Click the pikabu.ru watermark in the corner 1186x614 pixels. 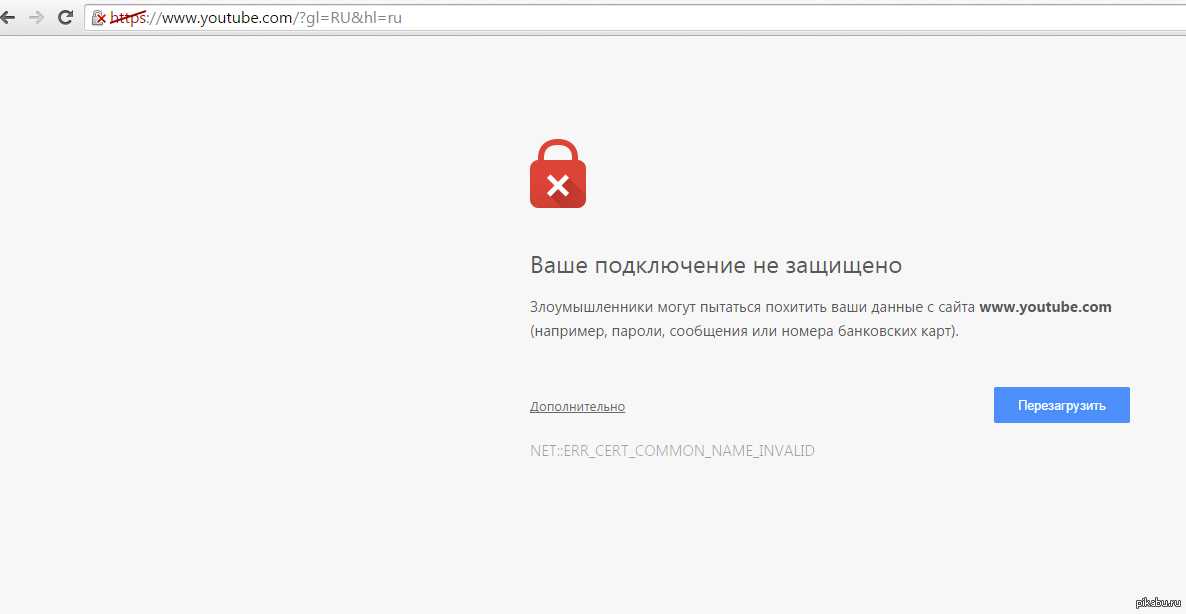(1157, 601)
